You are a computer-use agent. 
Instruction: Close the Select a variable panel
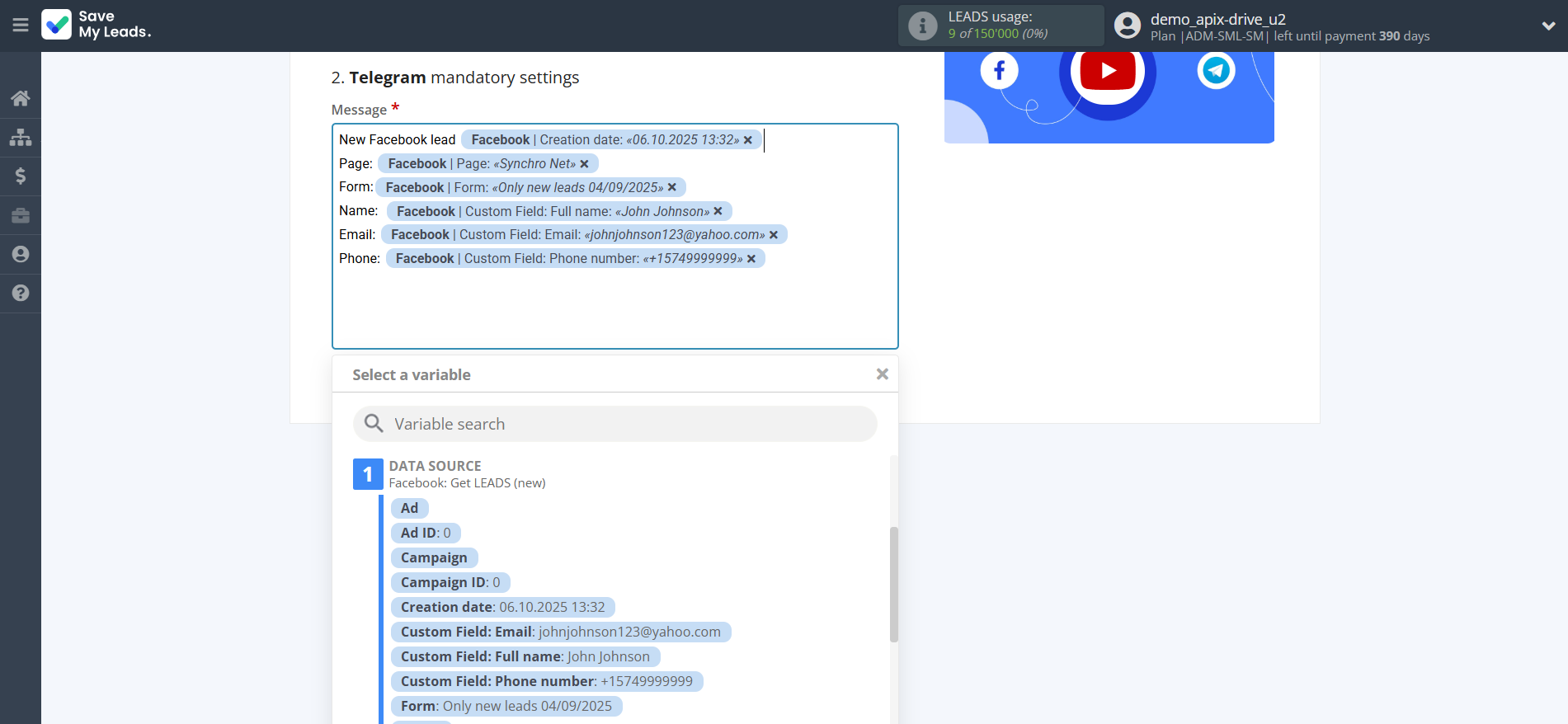(x=882, y=374)
